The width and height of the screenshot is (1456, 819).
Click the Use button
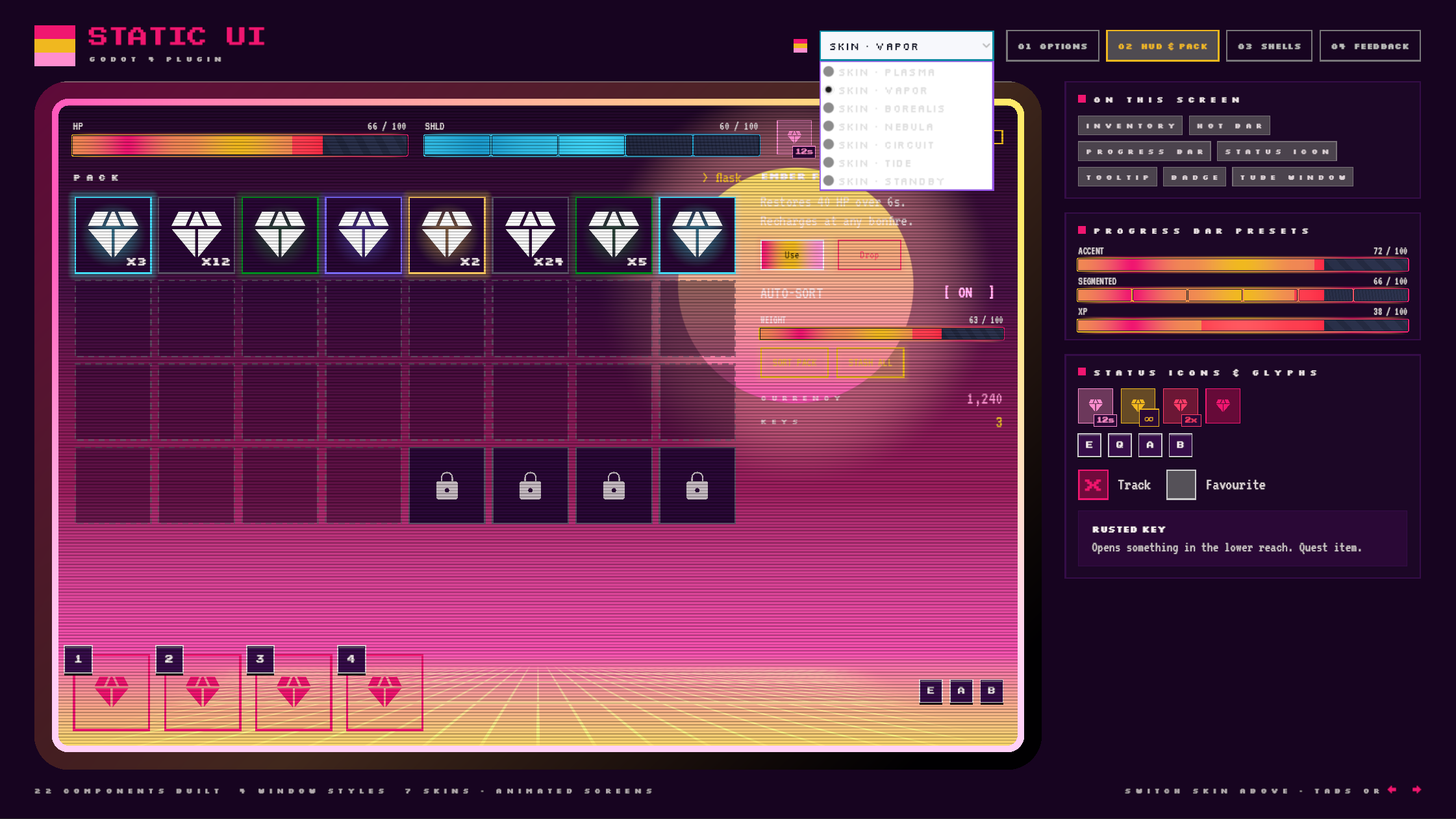[x=792, y=255]
